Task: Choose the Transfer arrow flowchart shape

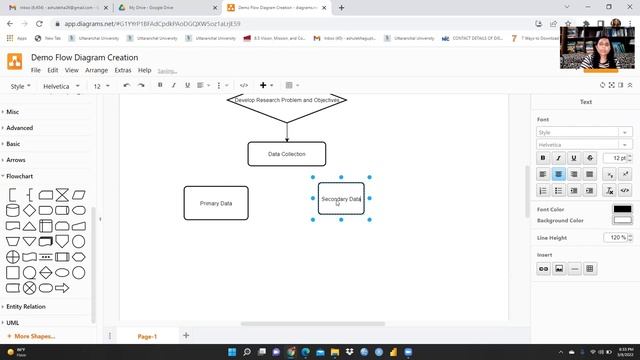Action: 62,288
